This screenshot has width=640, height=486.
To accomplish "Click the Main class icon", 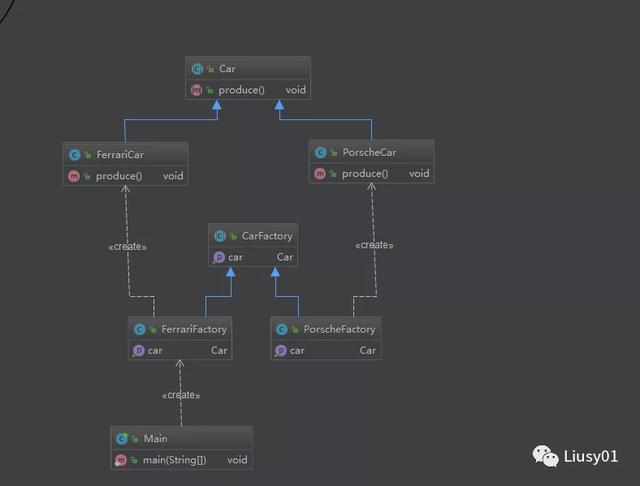I will click(x=121, y=438).
